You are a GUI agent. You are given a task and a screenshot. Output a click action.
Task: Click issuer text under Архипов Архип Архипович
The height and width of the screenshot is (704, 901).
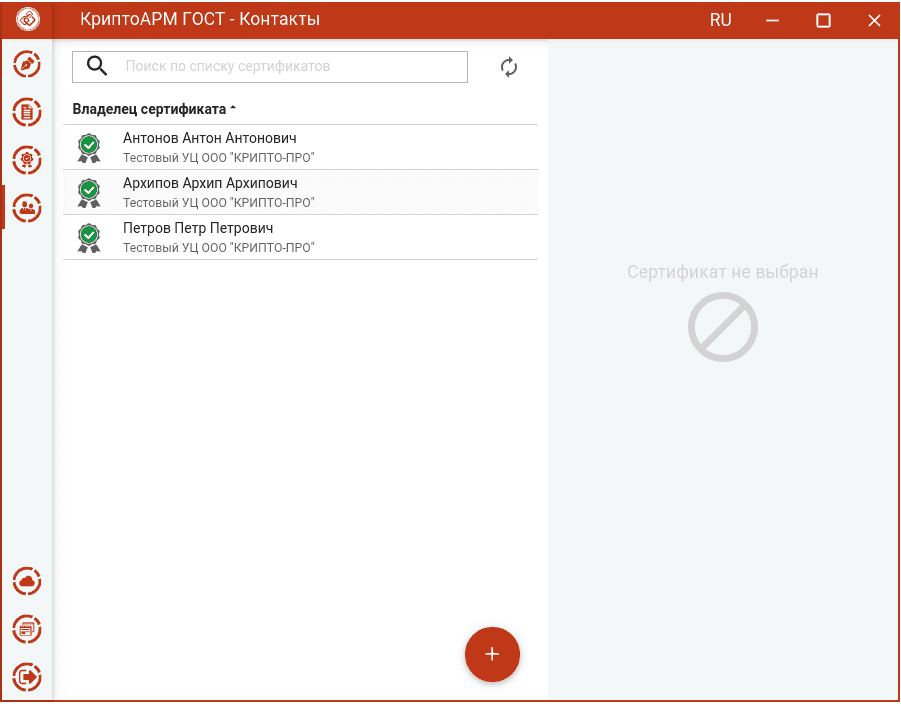219,202
